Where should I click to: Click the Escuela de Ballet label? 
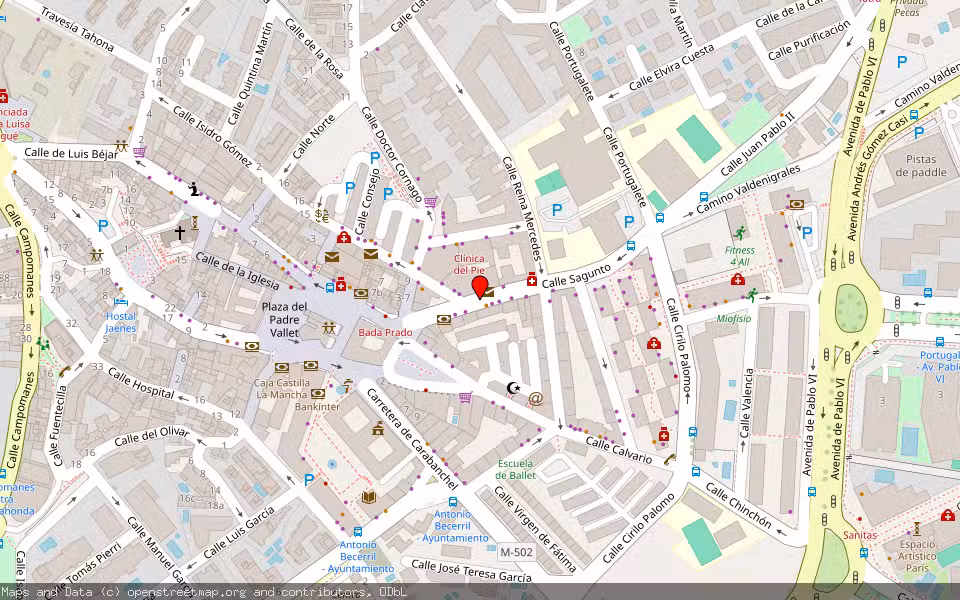517,470
